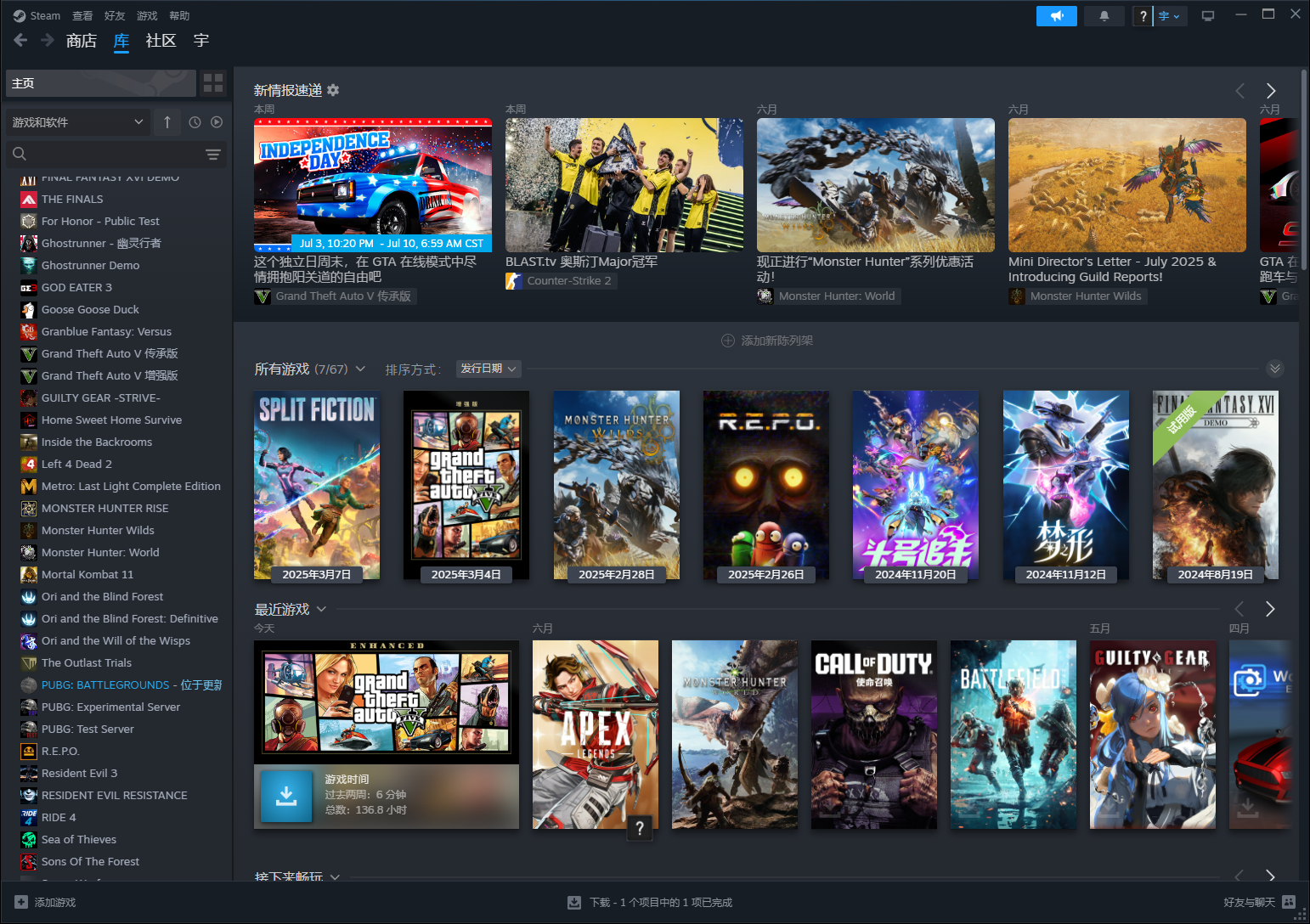The width and height of the screenshot is (1310, 924).
Task: Change sort by 发行日期 dropdown
Action: (488, 369)
